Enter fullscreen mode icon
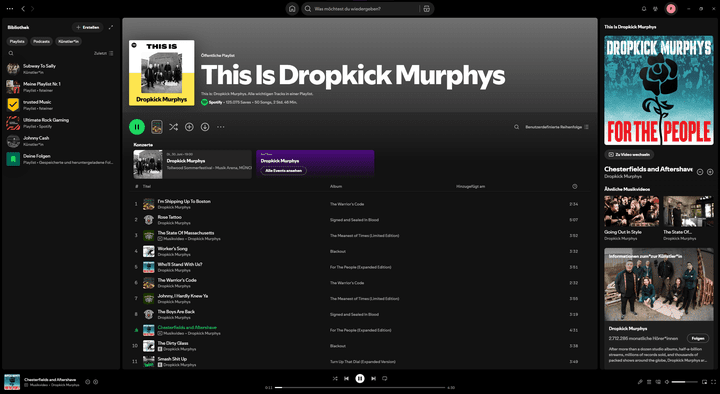 click(x=714, y=382)
